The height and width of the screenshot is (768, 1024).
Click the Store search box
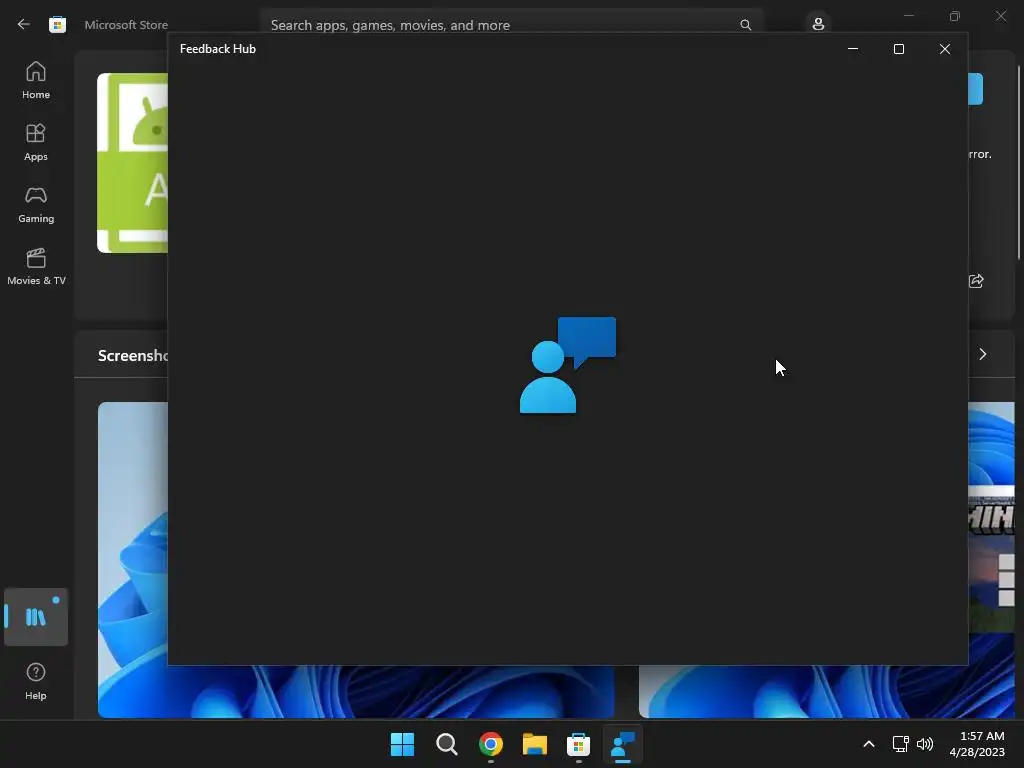tap(511, 25)
